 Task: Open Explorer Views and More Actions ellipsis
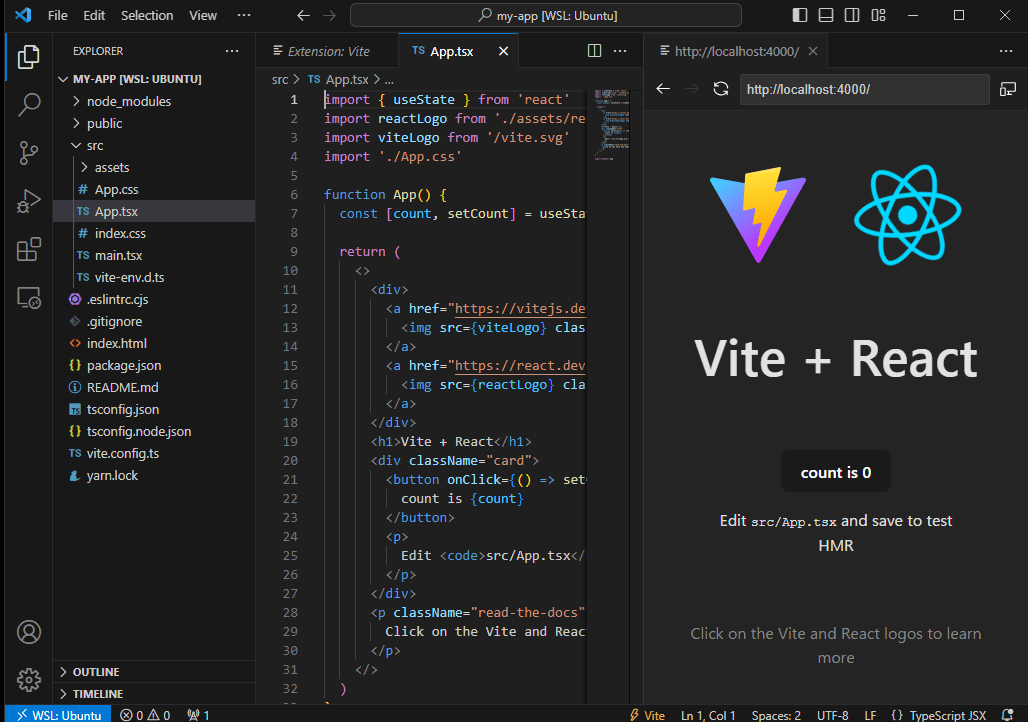pos(232,51)
